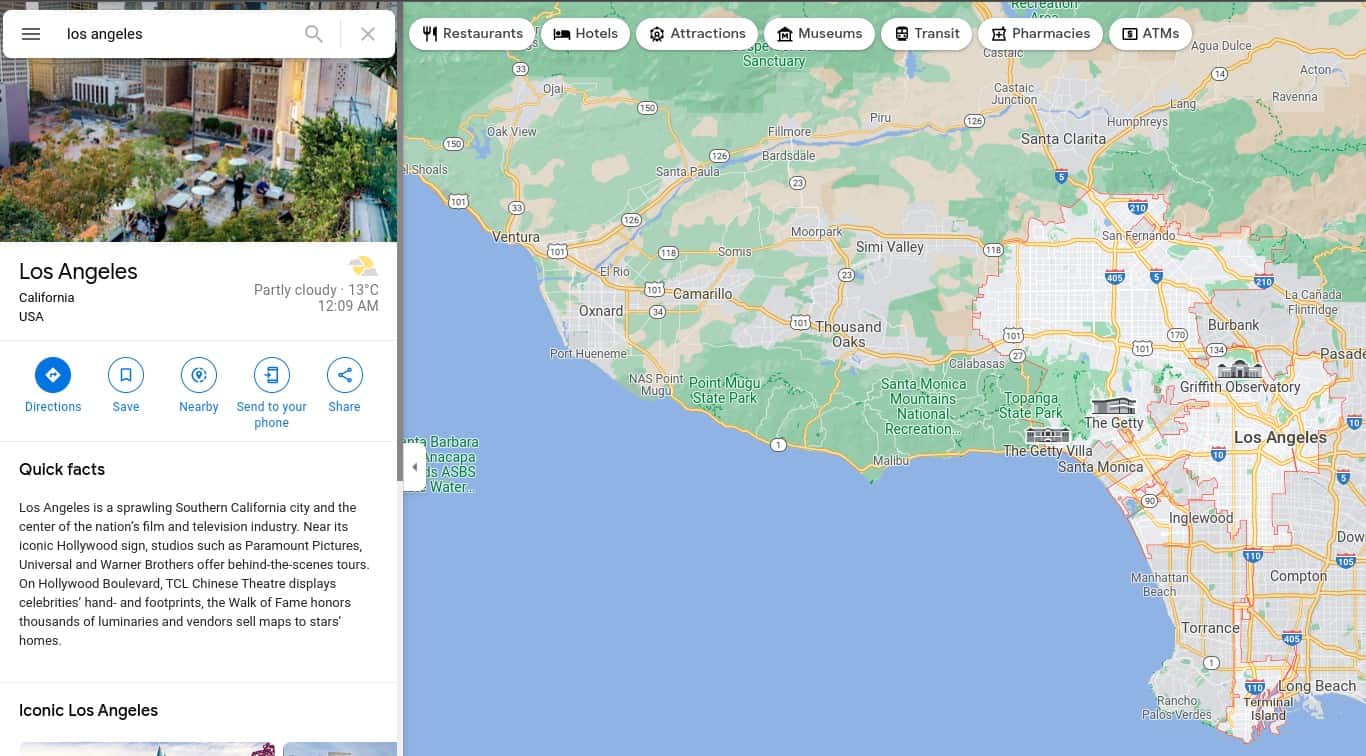1366x756 pixels.
Task: Click the Directions icon button
Action: (x=53, y=375)
